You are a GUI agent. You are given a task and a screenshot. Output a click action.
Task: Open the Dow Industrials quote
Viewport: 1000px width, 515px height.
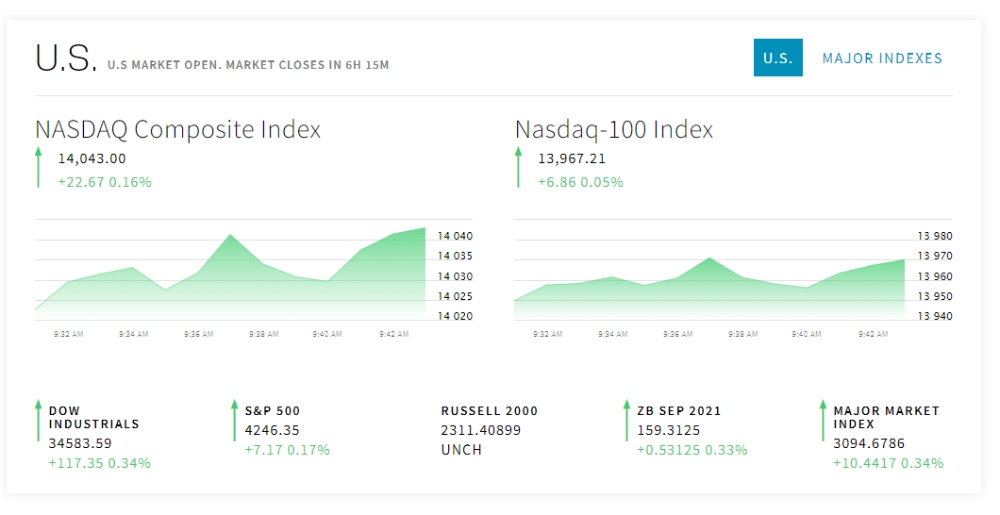[x=94, y=417]
